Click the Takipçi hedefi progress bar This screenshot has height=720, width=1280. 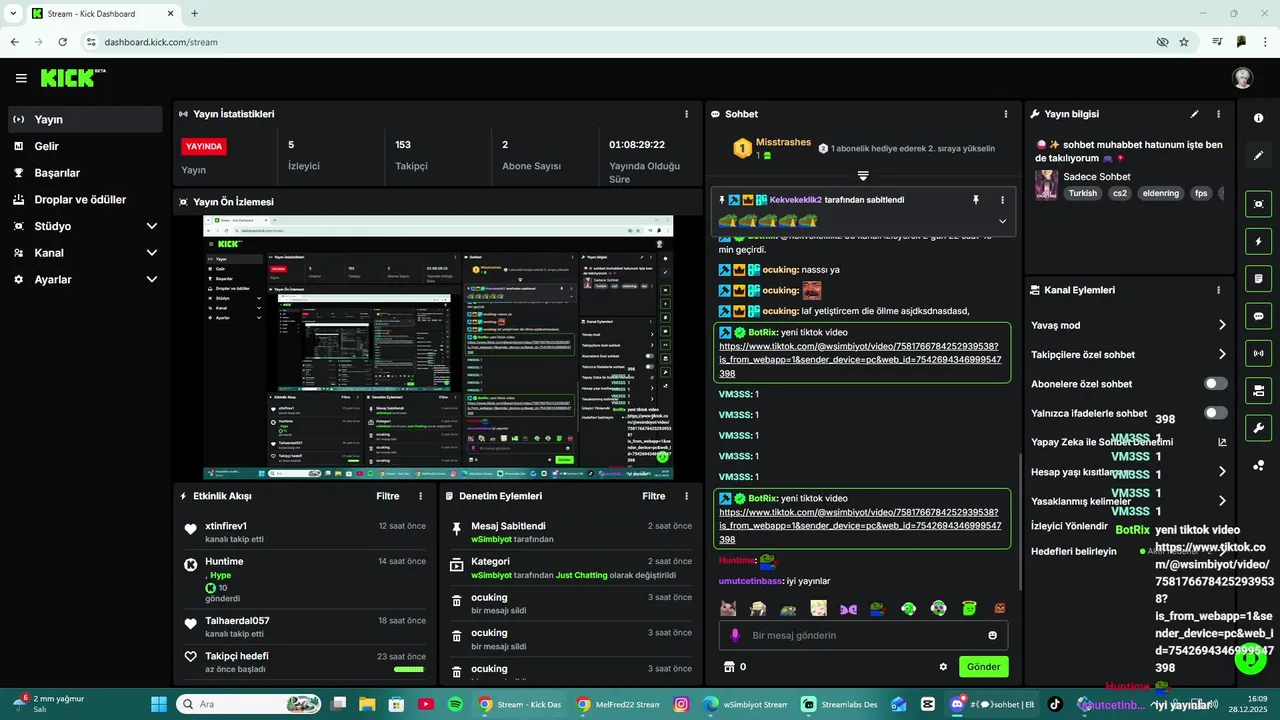pyautogui.click(x=408, y=669)
